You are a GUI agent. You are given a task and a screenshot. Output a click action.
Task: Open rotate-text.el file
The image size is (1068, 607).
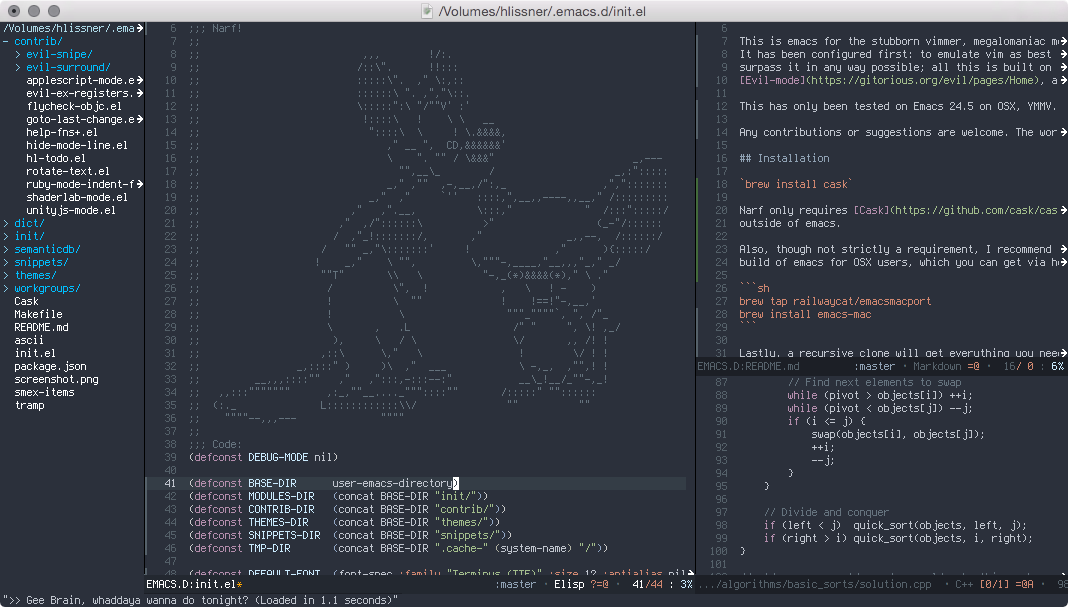click(67, 171)
